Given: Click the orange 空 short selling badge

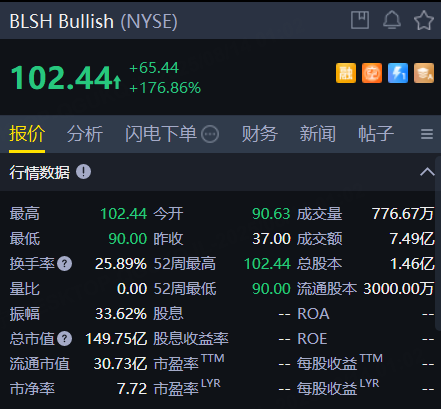Looking at the screenshot, I should 372,73.
